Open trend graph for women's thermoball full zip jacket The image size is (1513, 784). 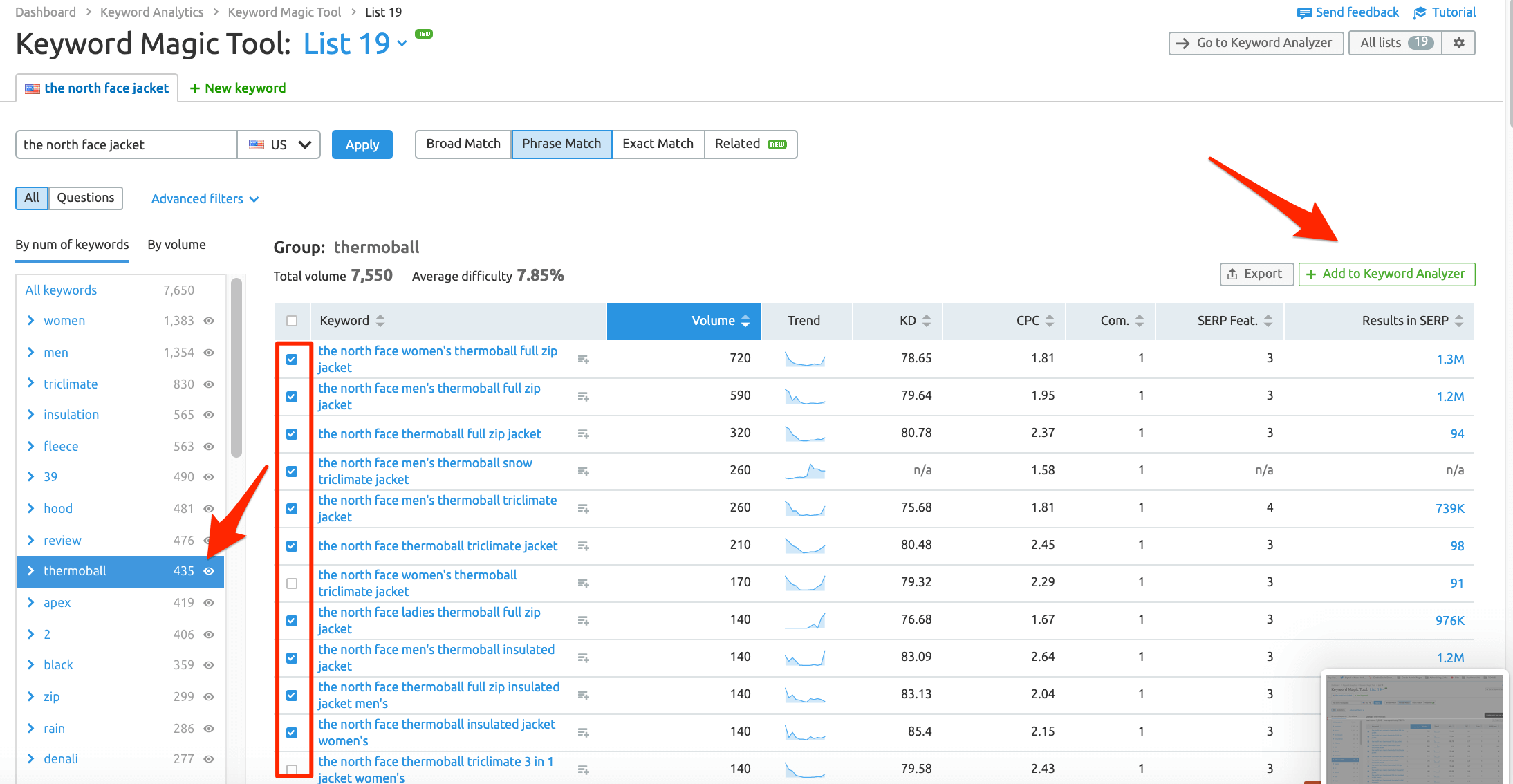805,359
